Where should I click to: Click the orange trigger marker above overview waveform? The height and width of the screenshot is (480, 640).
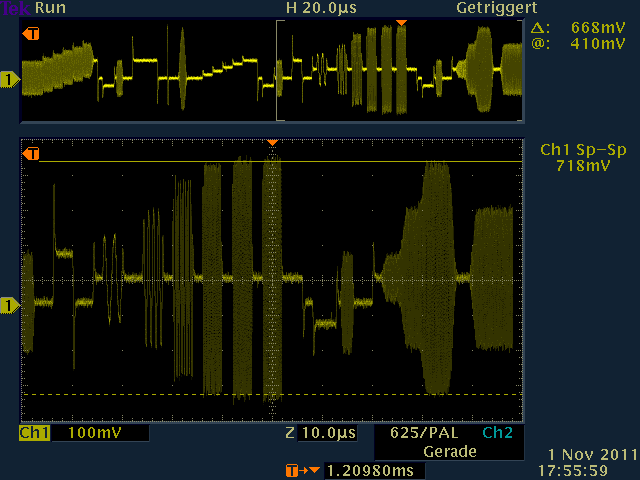coord(401,22)
